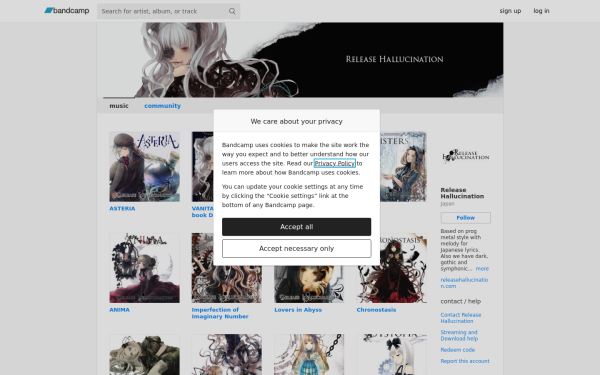Click the Release Hallucination artist name text
Screen dimensions: 600x375
pyautogui.click(x=462, y=193)
